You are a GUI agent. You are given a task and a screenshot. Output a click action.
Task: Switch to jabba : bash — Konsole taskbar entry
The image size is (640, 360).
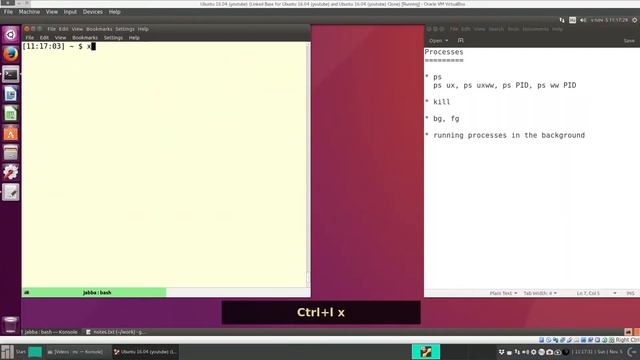(x=51, y=332)
